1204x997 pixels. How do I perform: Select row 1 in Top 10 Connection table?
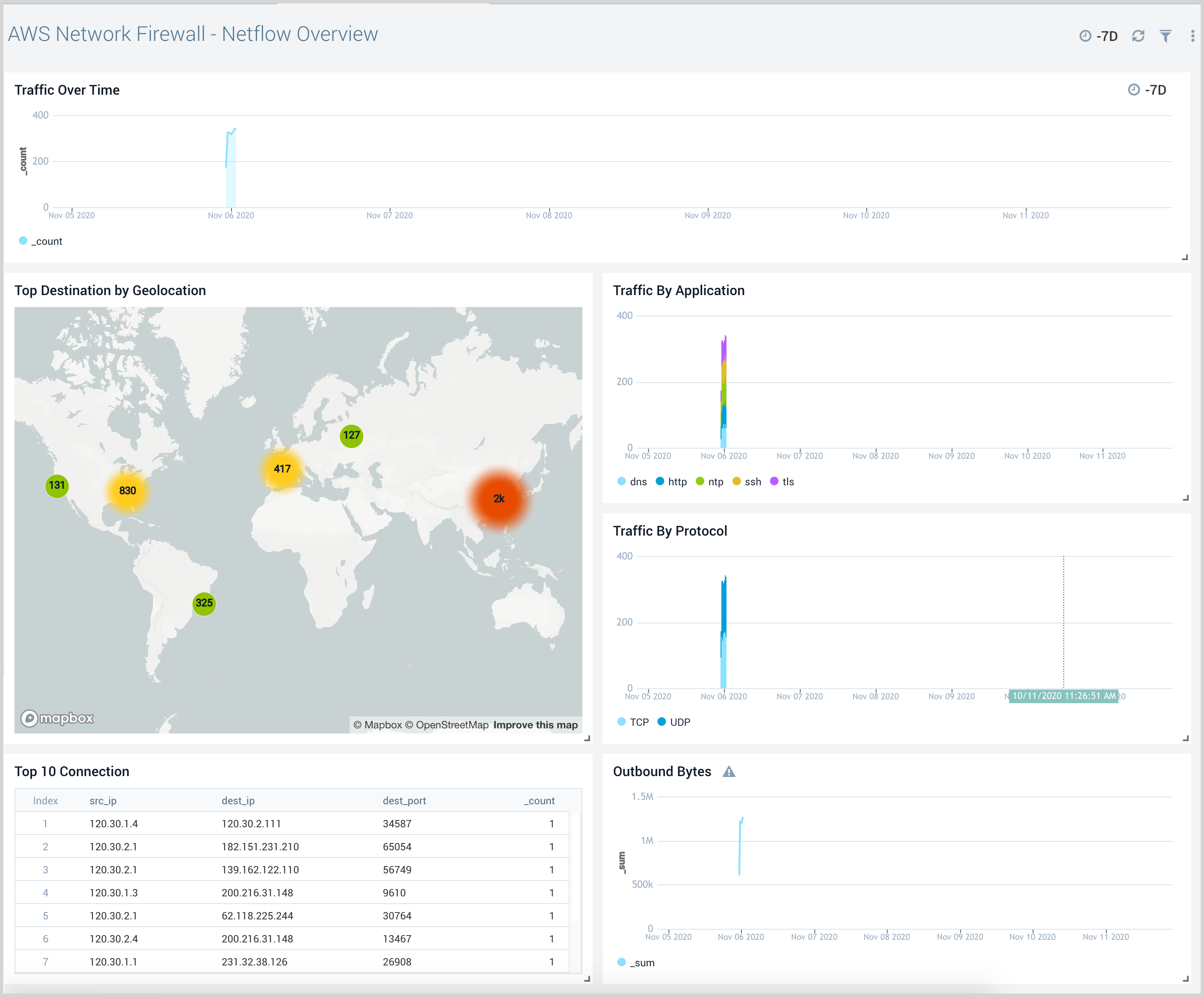coord(287,823)
